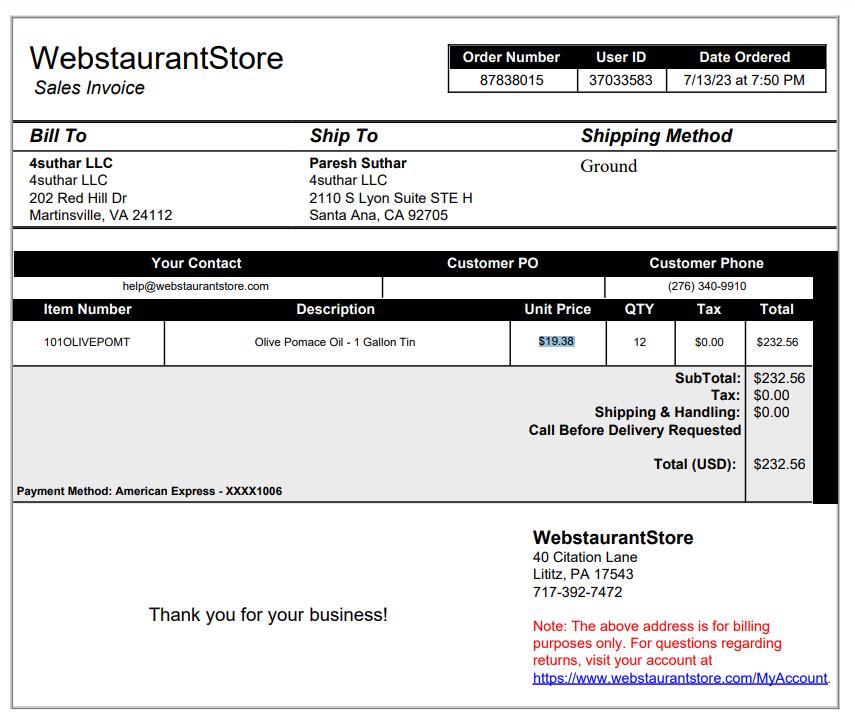Screen dimensions: 855x728
Task: Click the Payment Method American Express line
Action: pos(149,491)
